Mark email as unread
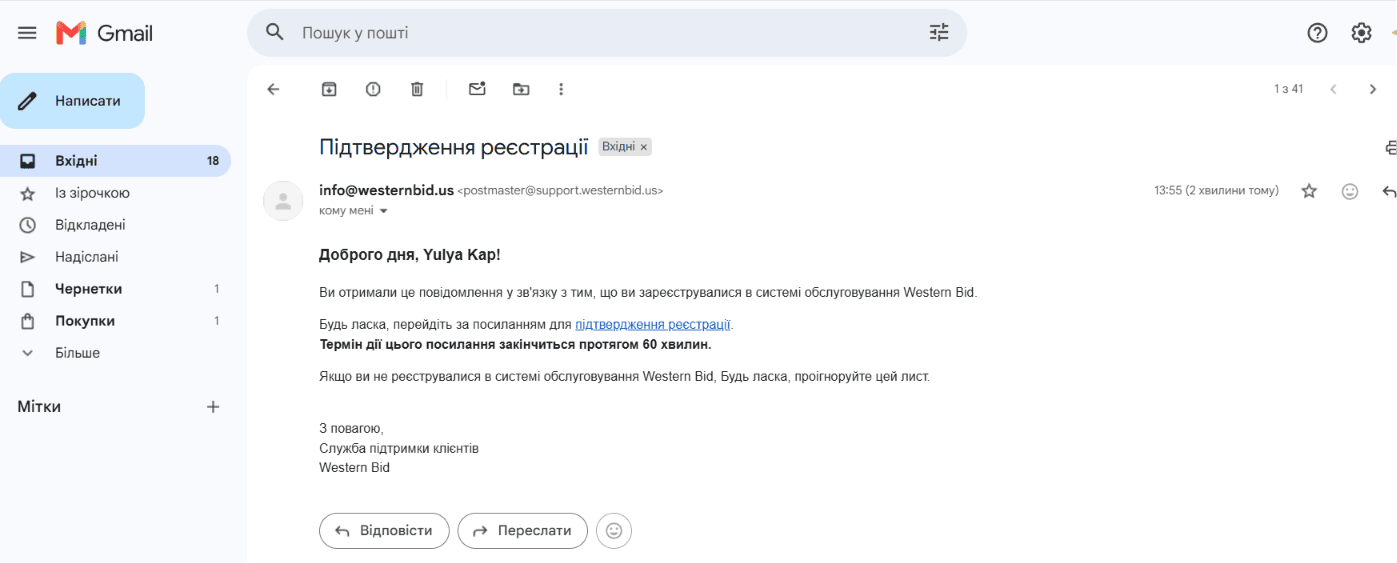The width and height of the screenshot is (1397, 563). (477, 89)
